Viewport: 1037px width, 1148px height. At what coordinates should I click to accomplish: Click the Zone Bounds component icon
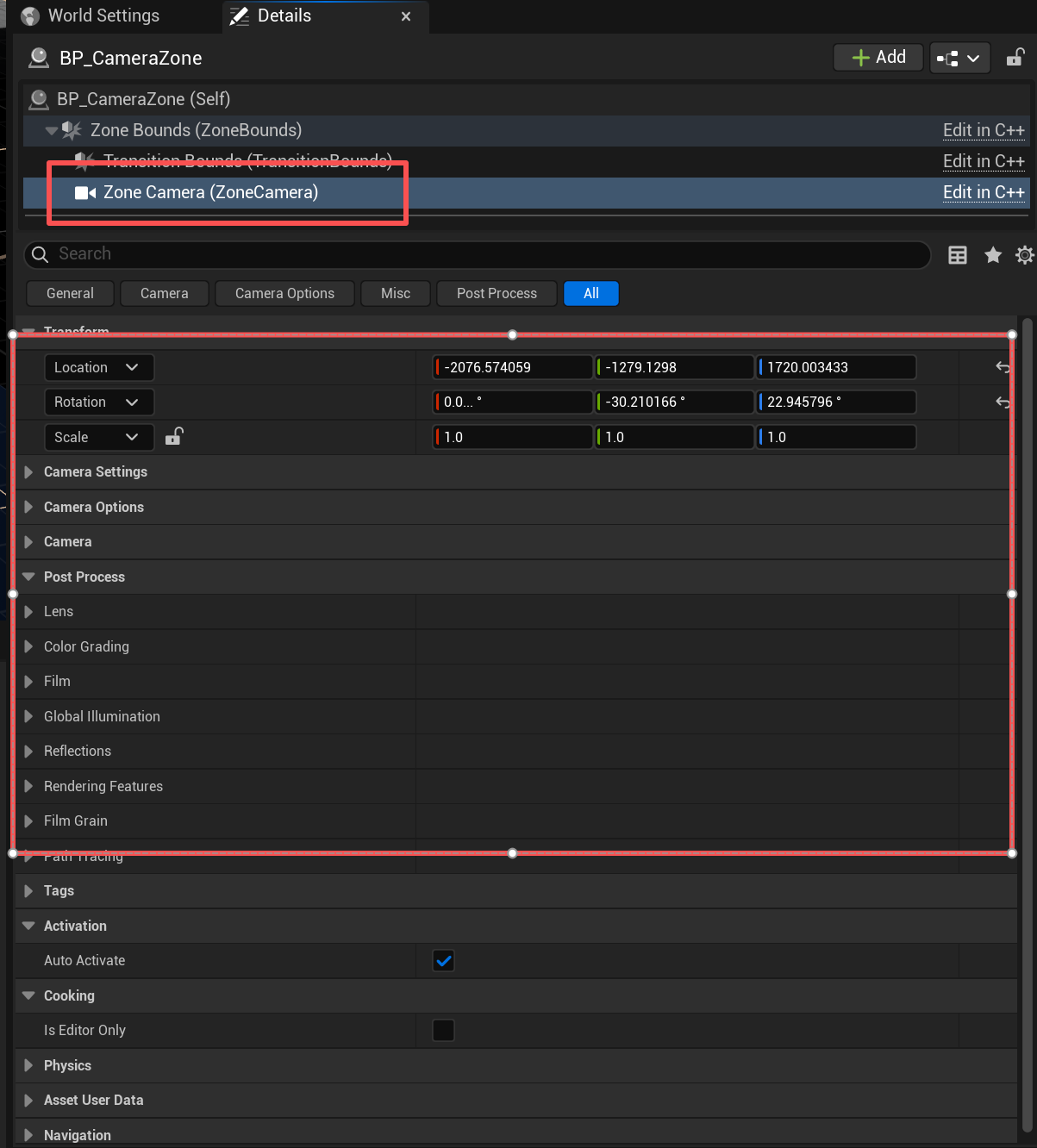click(72, 131)
